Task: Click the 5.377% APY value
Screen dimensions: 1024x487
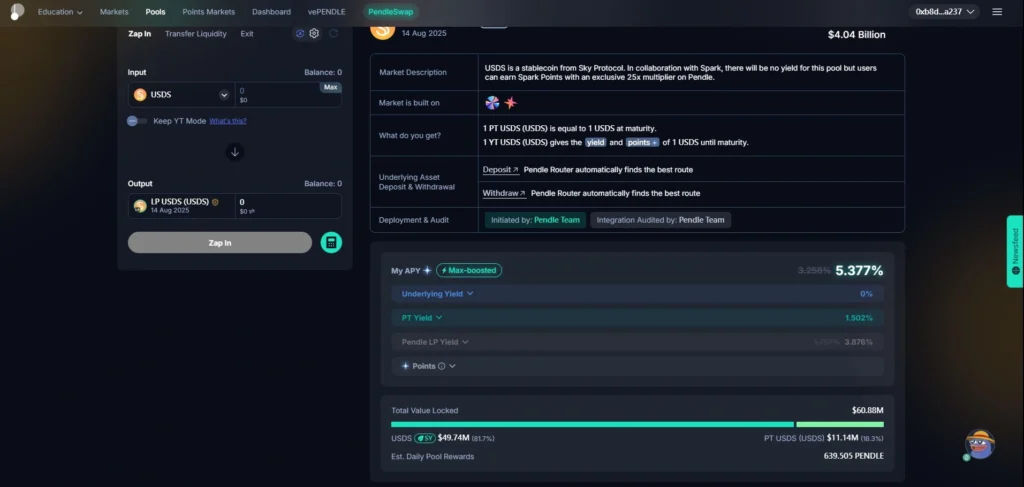Action: pyautogui.click(x=859, y=270)
